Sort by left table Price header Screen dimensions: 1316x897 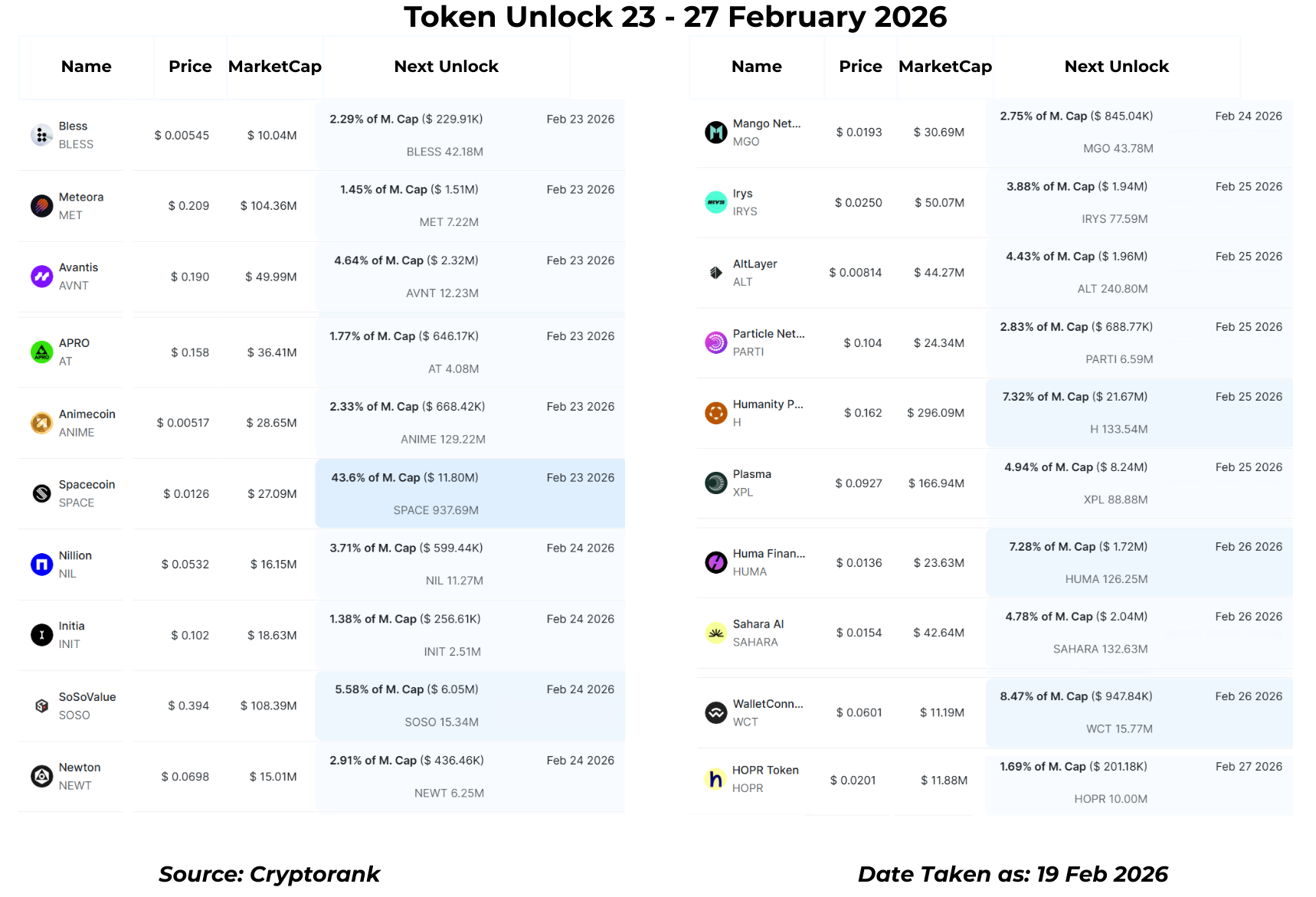coord(190,67)
